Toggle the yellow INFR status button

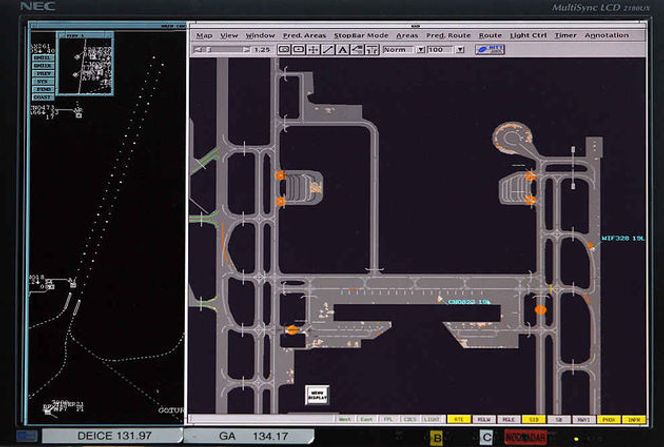click(x=634, y=419)
